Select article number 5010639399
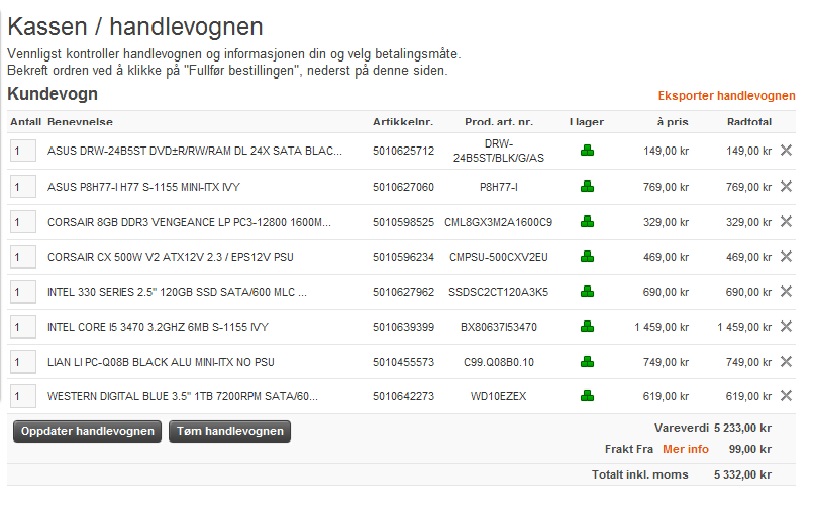816x506 pixels. point(403,327)
